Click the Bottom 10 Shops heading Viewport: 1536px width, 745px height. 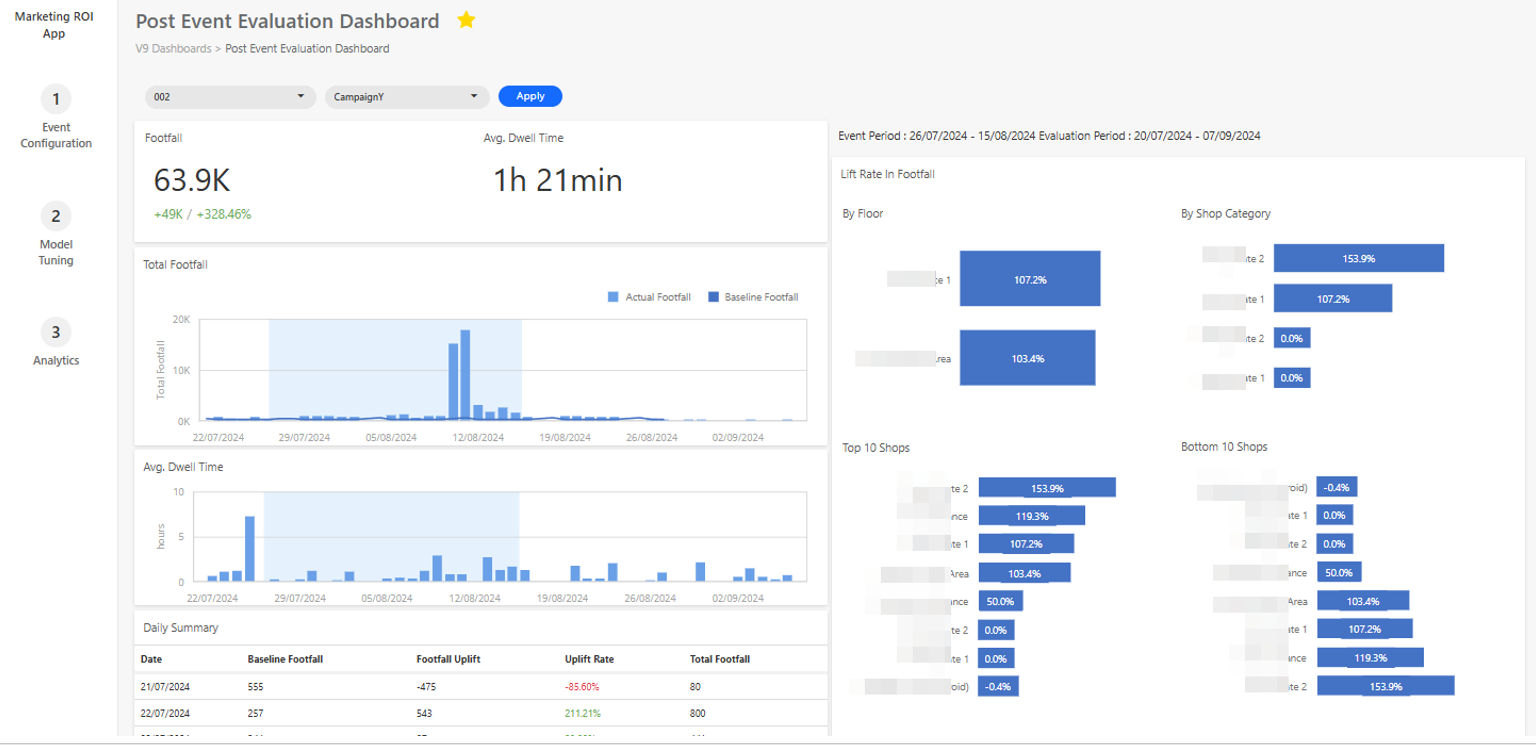1224,447
